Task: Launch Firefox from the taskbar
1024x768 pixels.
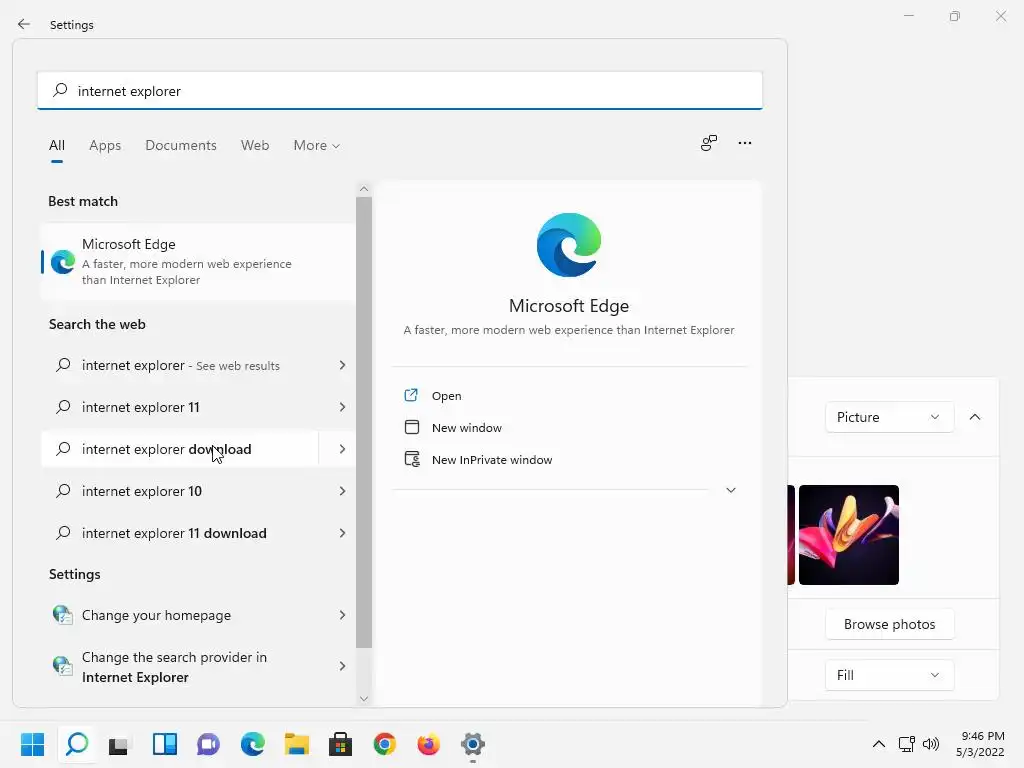Action: click(x=428, y=744)
